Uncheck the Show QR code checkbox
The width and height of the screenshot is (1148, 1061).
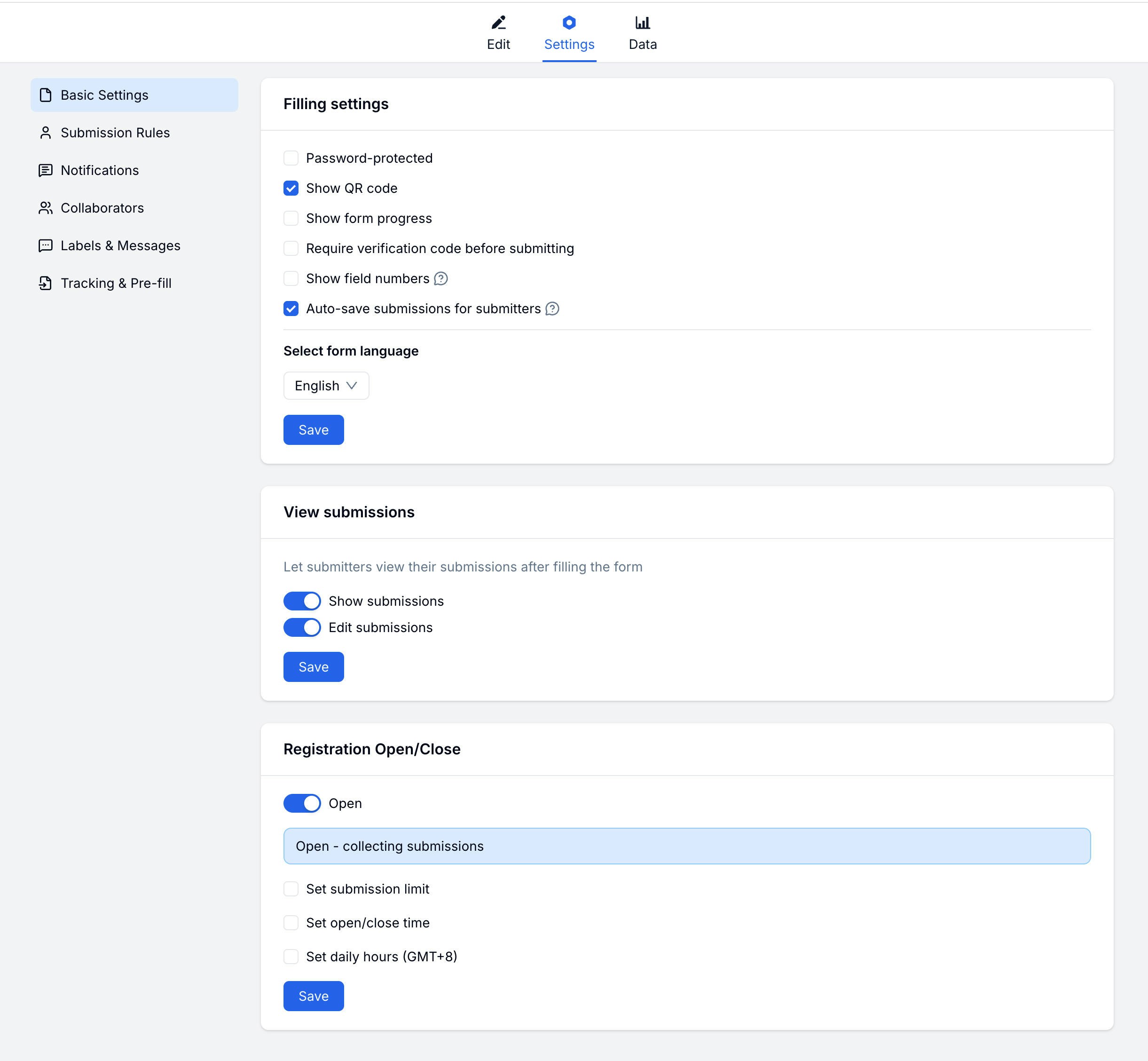point(291,188)
